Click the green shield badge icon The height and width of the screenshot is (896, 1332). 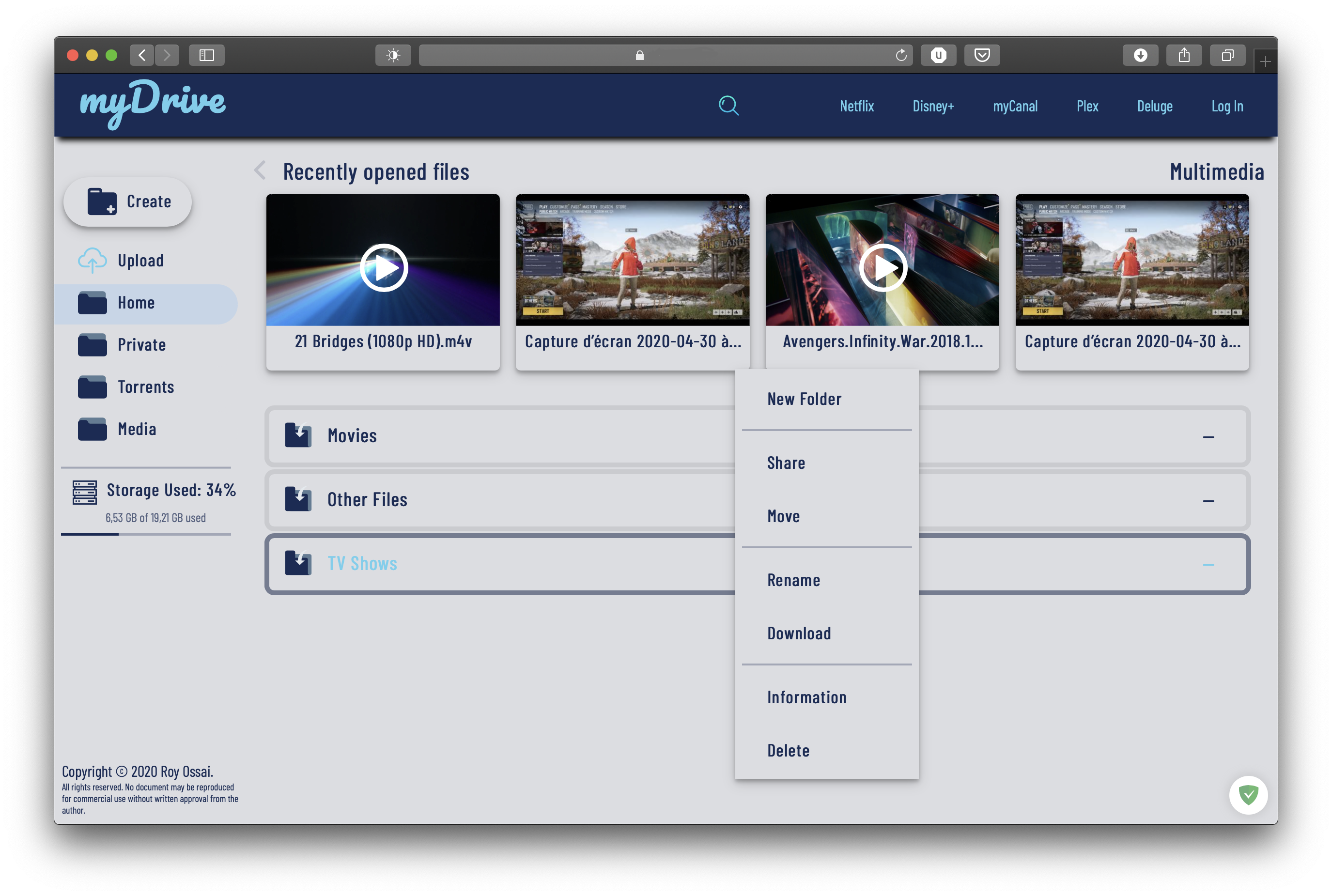click(1248, 794)
